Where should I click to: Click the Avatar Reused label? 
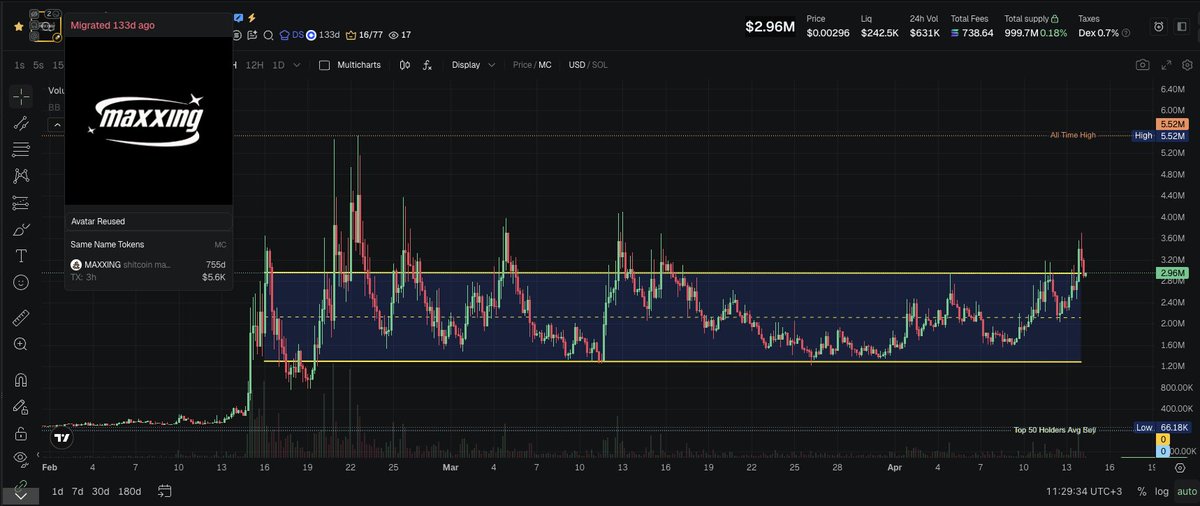(98, 221)
